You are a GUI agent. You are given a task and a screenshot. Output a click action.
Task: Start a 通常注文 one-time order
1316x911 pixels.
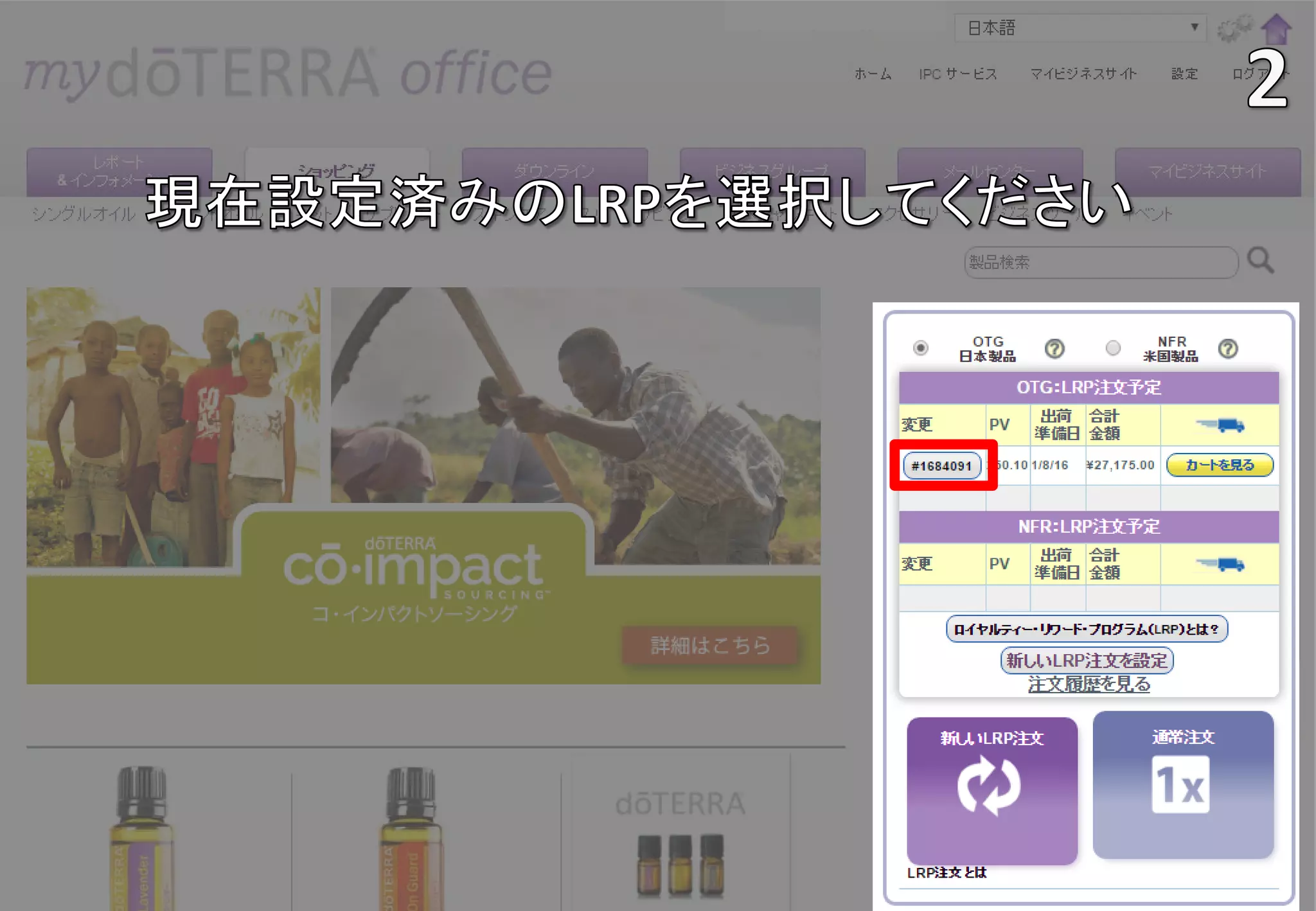point(1182,784)
